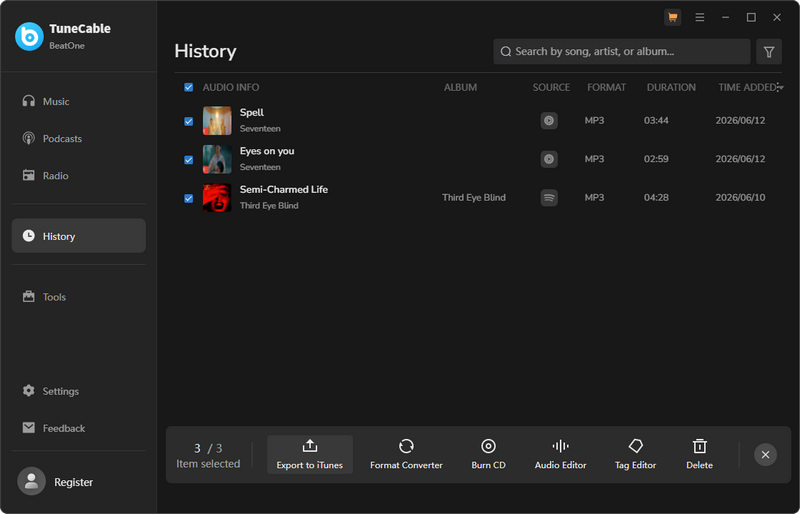Toggle the select-all checkbox in header
Viewport: 800px width, 514px height.
click(x=188, y=87)
